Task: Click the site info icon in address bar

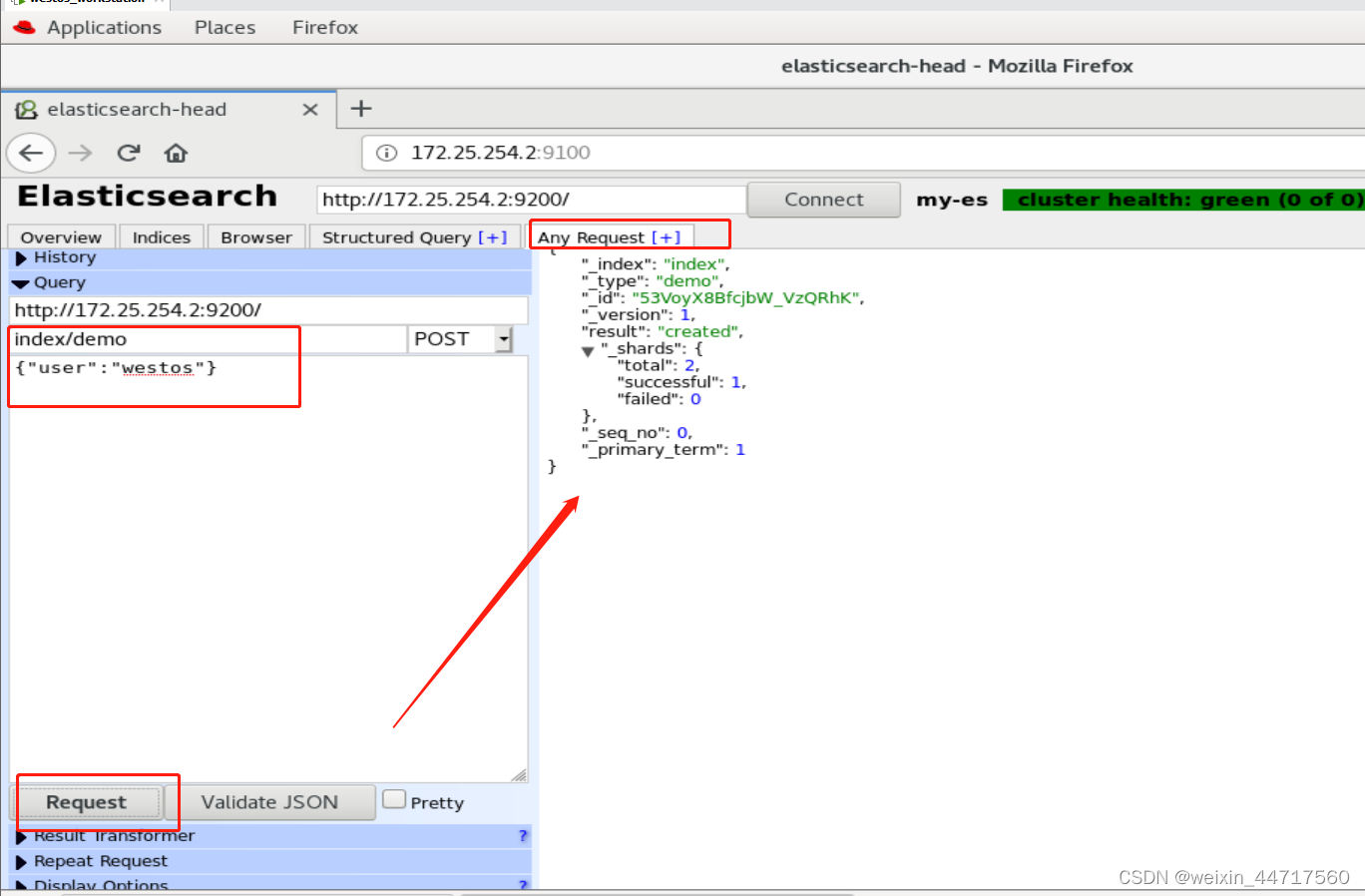Action: point(386,153)
